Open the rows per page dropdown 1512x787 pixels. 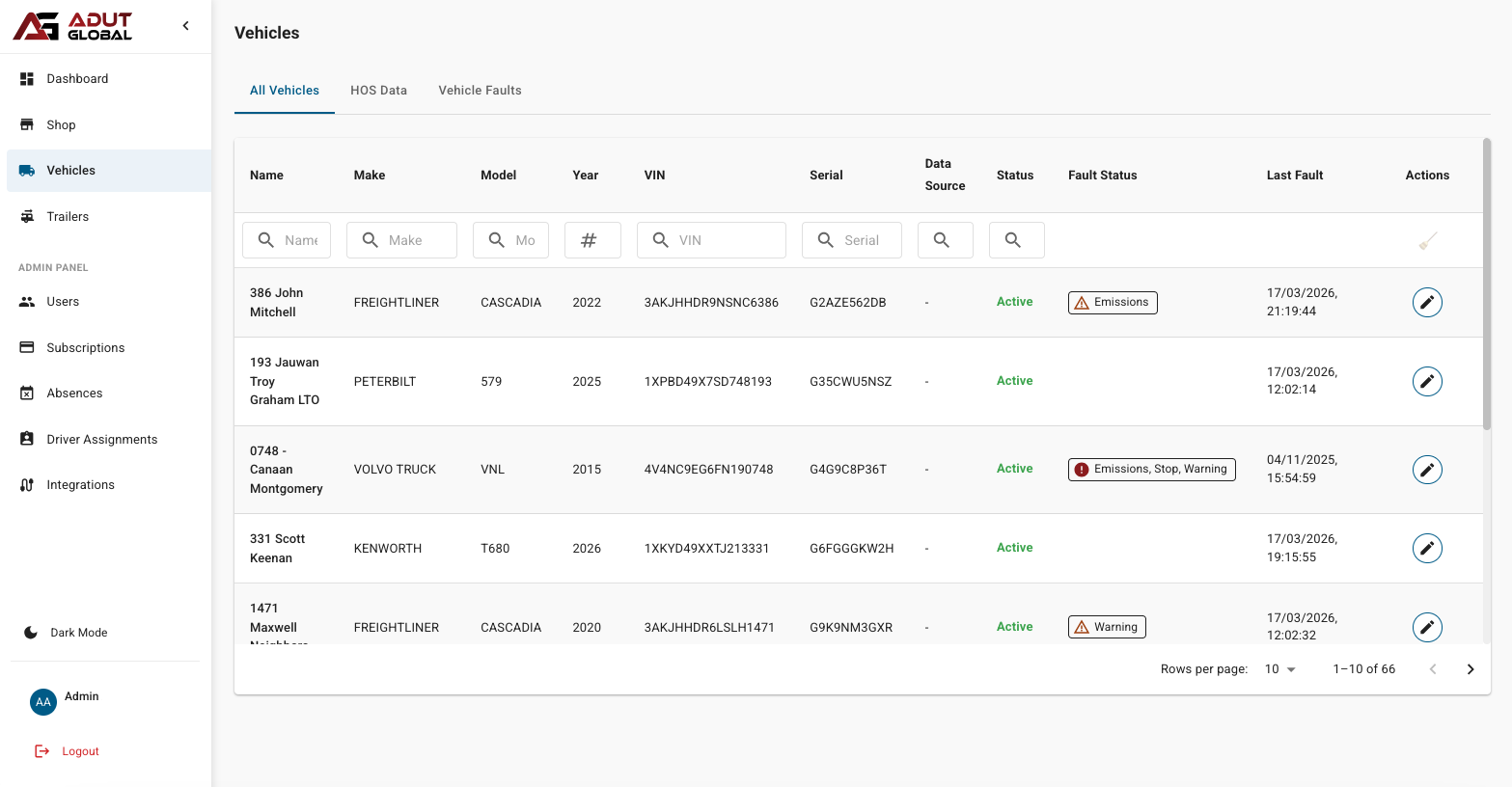click(x=1279, y=669)
